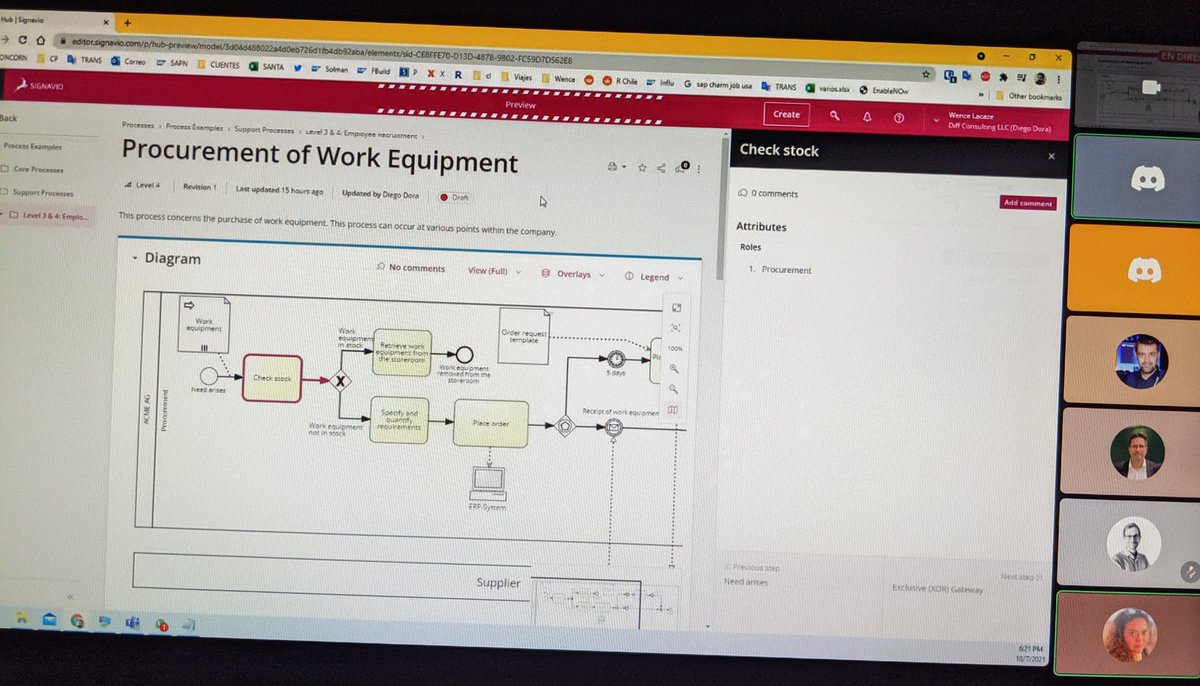Open the View (Full) dropdown
Image resolution: width=1200 pixels, height=686 pixels.
(x=494, y=271)
